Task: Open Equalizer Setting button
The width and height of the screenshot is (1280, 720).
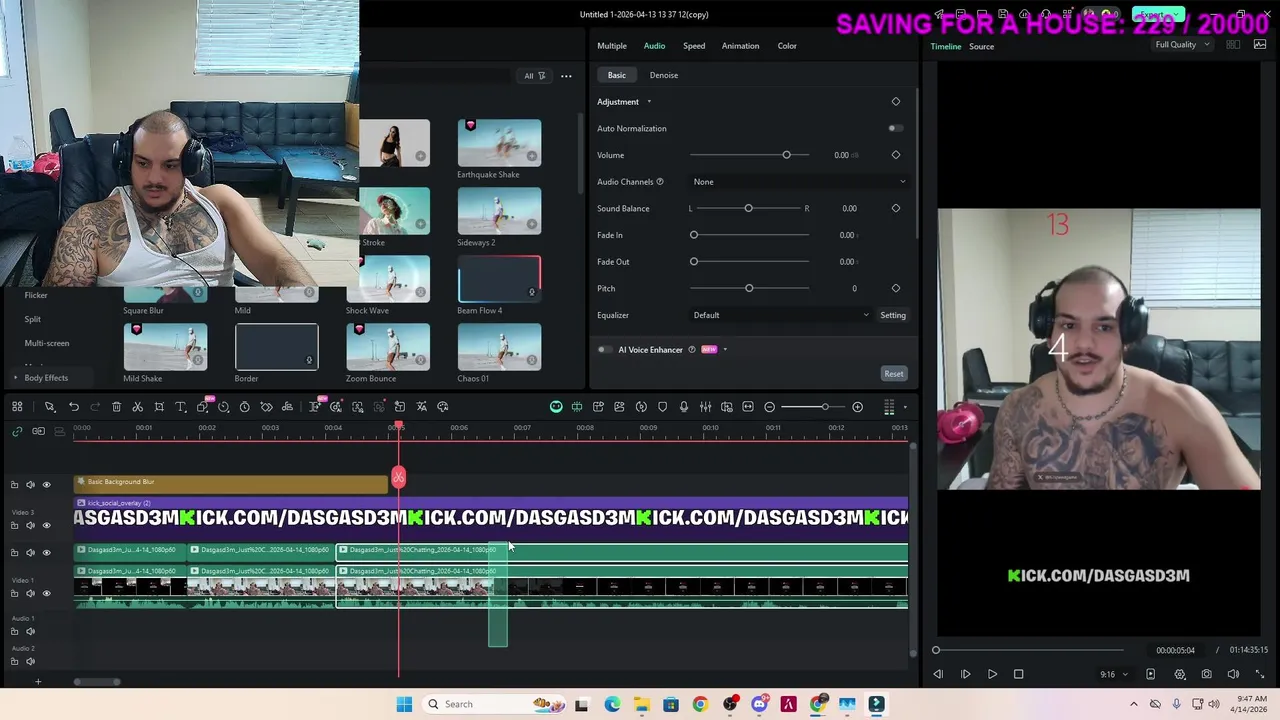Action: coord(893,315)
